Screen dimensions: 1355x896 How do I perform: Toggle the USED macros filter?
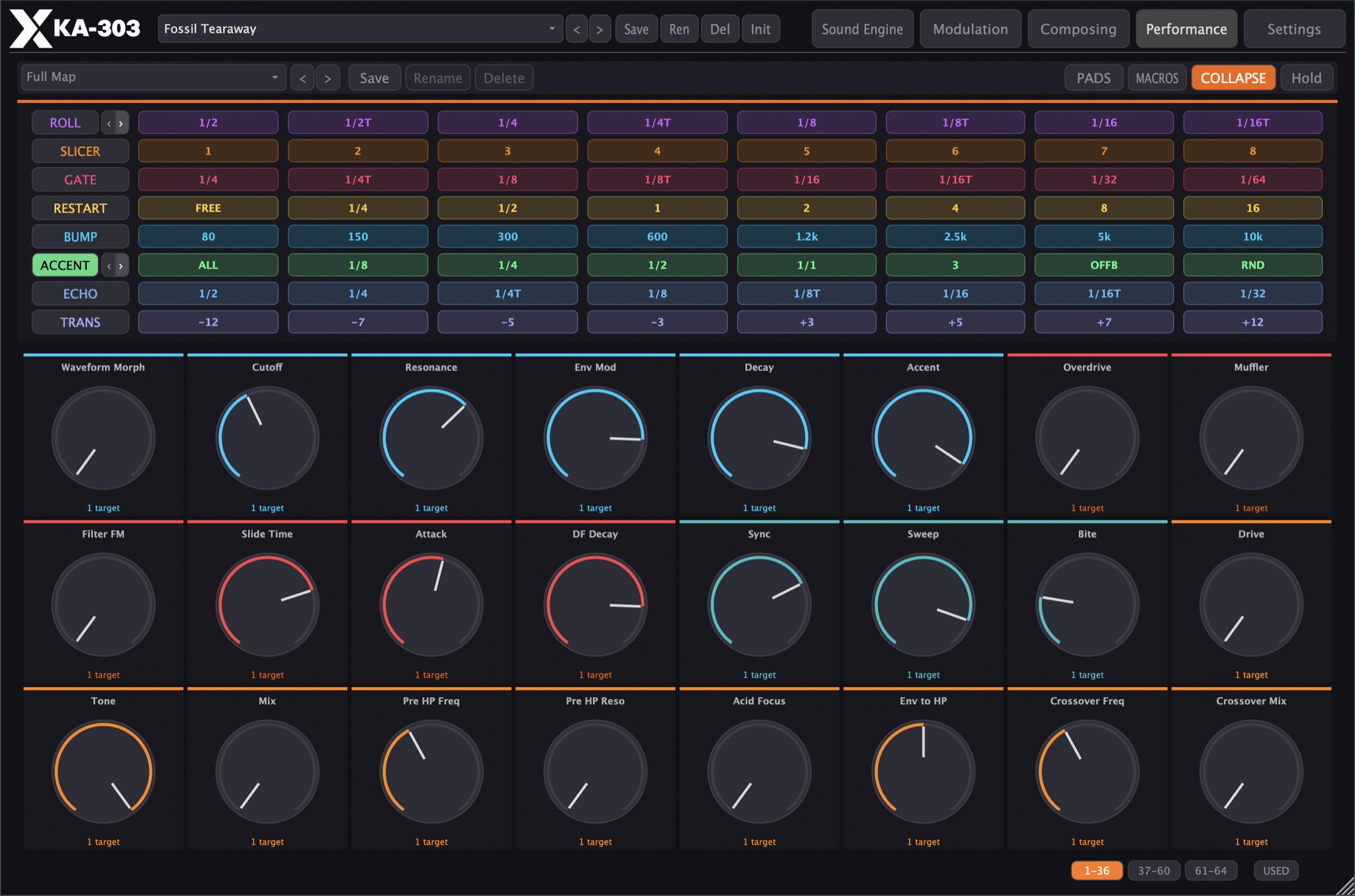pyautogui.click(x=1276, y=870)
